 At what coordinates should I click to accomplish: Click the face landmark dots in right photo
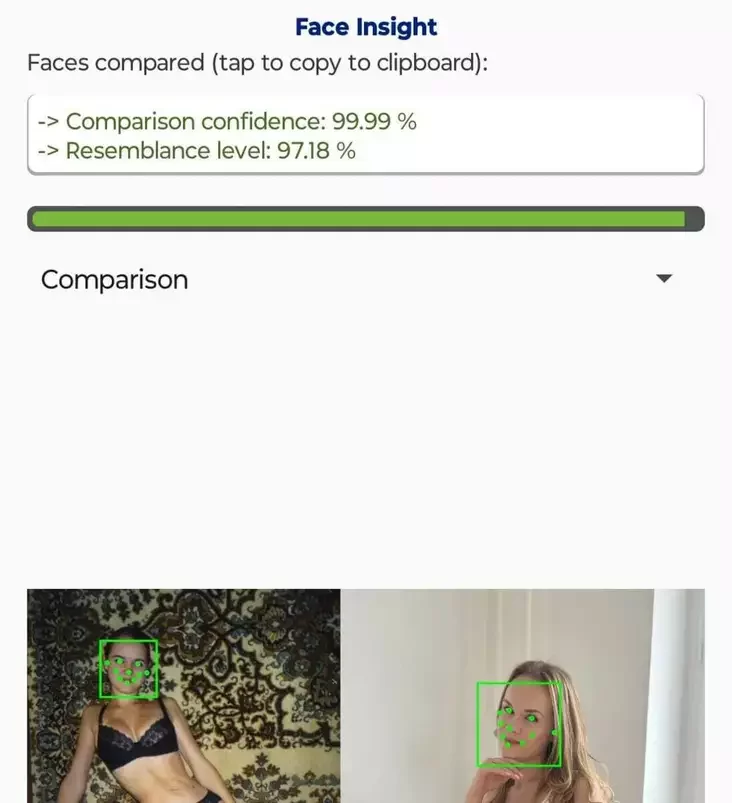click(x=525, y=728)
